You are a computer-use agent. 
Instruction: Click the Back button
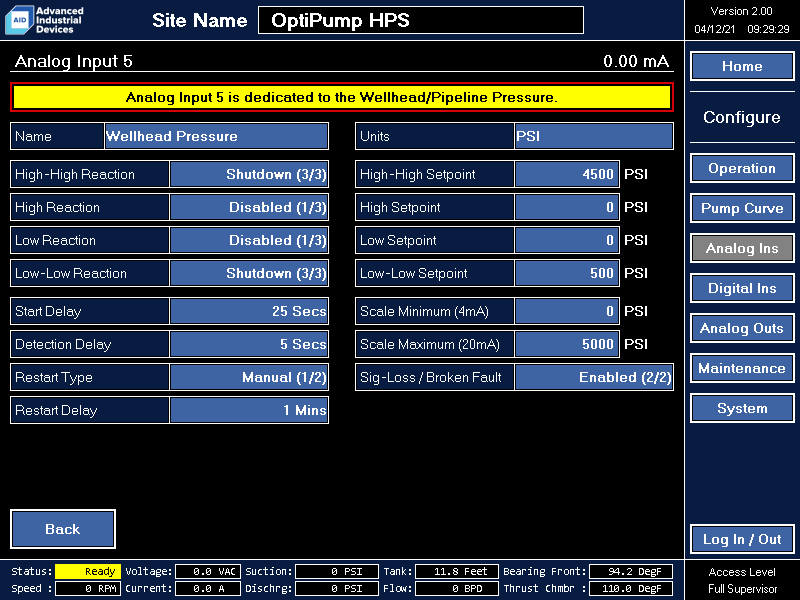(63, 529)
